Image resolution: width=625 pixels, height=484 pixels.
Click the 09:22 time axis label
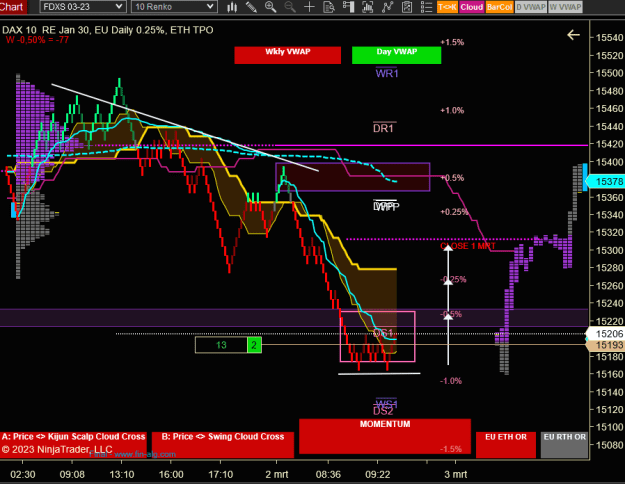point(378,474)
